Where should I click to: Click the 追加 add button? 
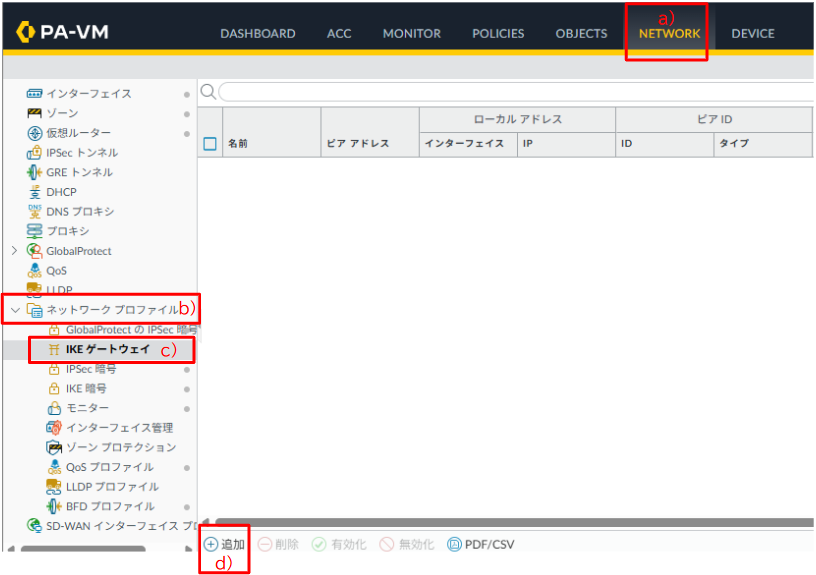click(x=224, y=544)
